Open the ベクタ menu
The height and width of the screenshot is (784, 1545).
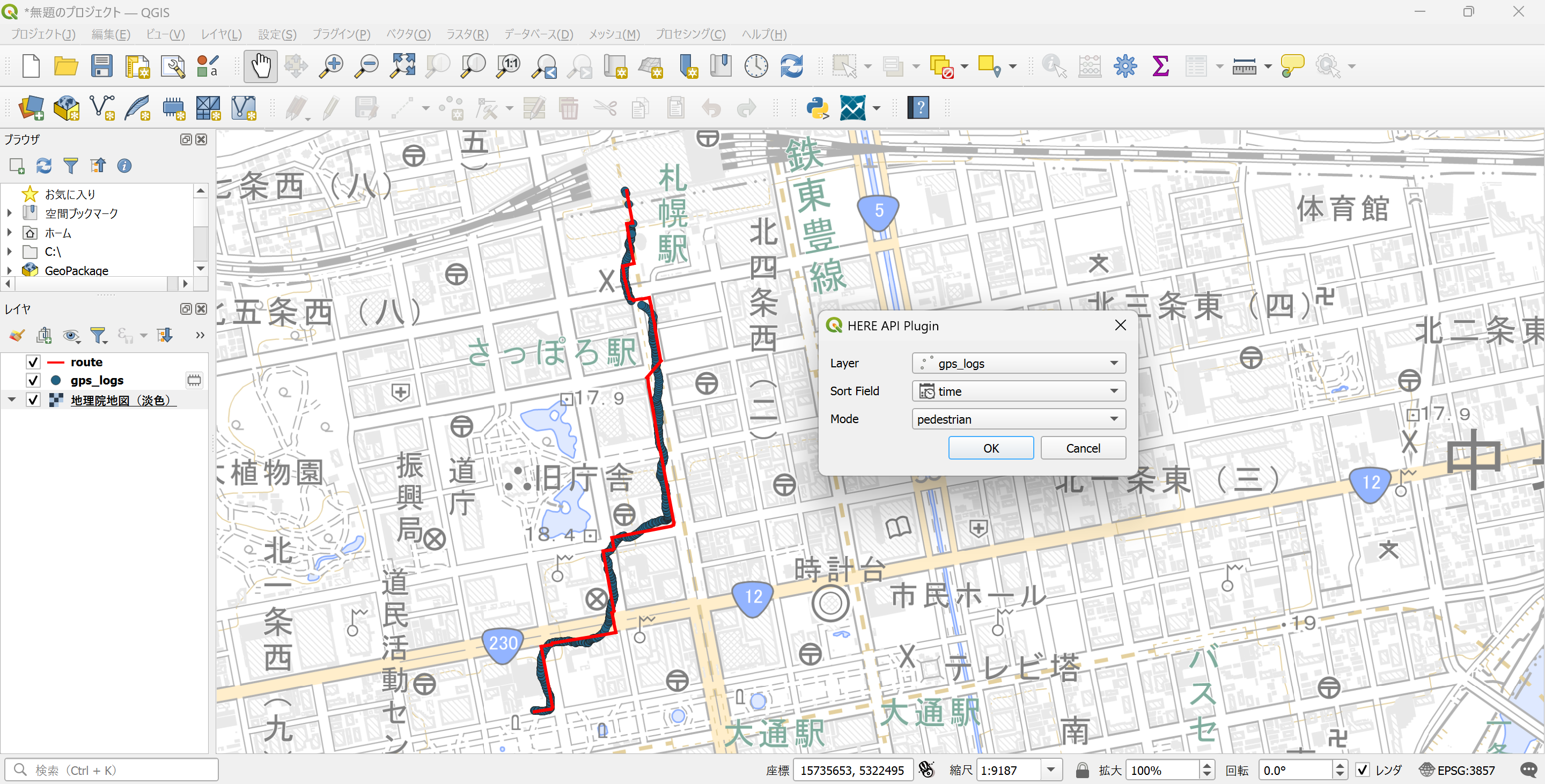coord(408,34)
